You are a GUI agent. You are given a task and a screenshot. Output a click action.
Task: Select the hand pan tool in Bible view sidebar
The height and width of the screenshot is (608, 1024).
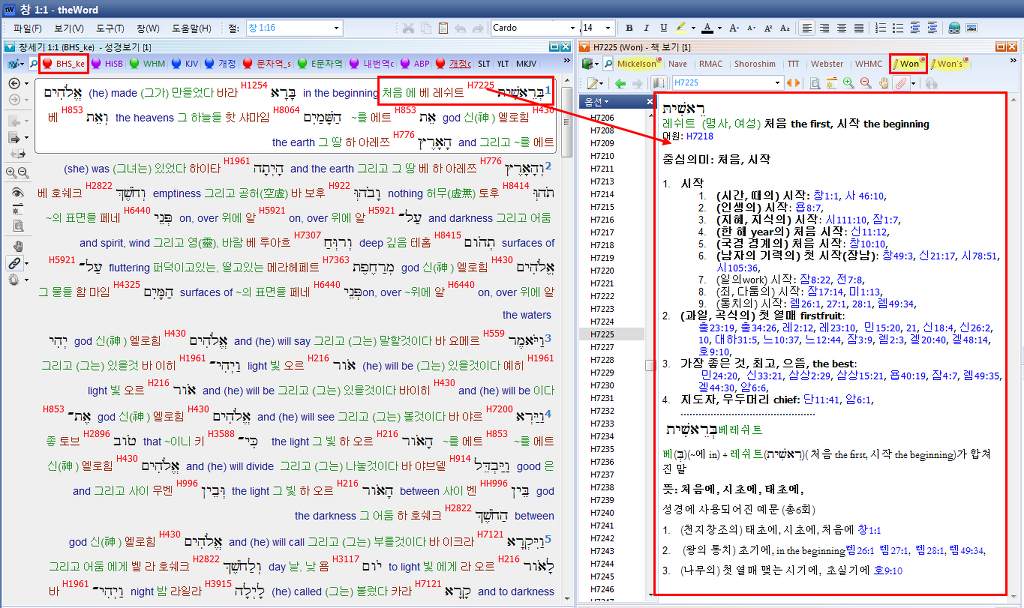pos(17,246)
